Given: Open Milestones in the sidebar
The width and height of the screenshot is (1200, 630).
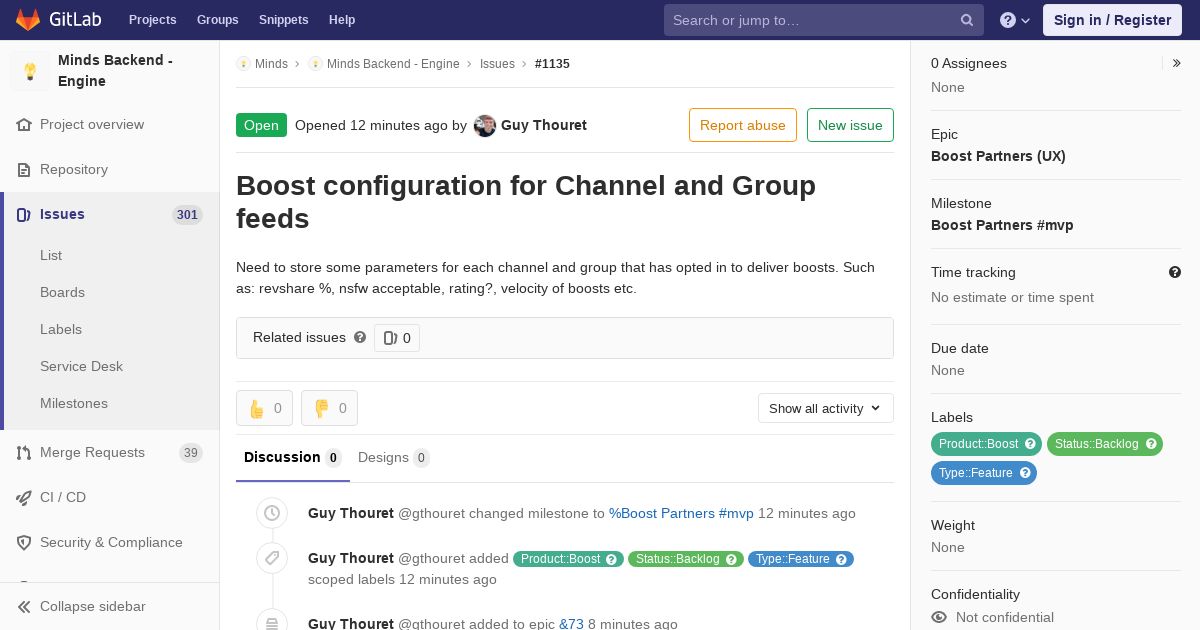Looking at the screenshot, I should 74,403.
